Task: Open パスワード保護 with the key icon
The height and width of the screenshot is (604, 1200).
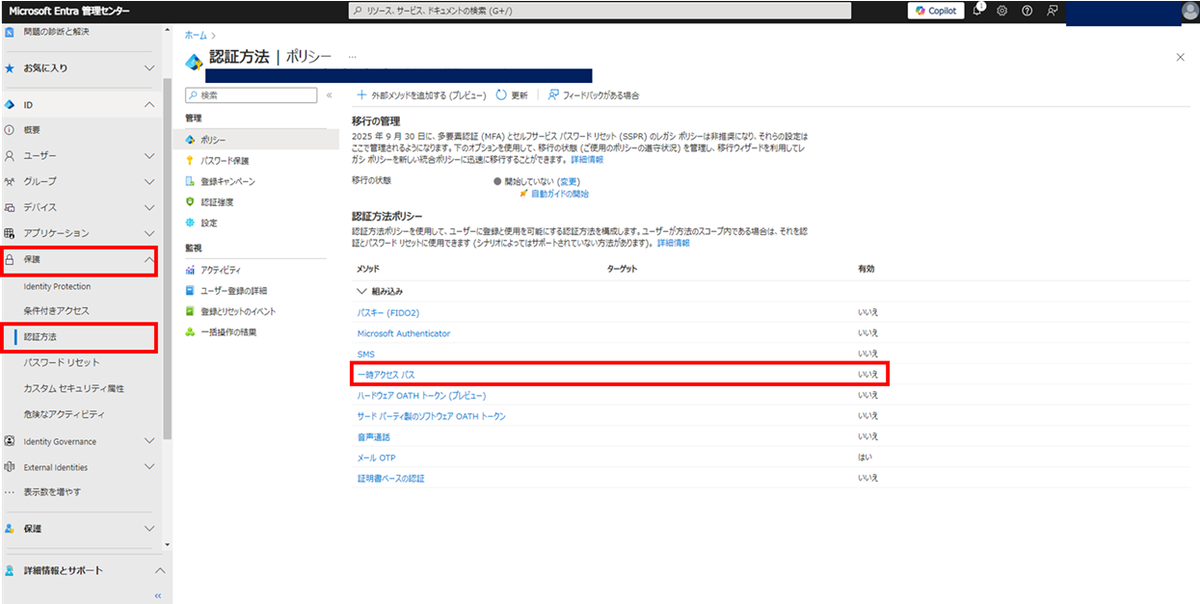Action: [x=224, y=160]
